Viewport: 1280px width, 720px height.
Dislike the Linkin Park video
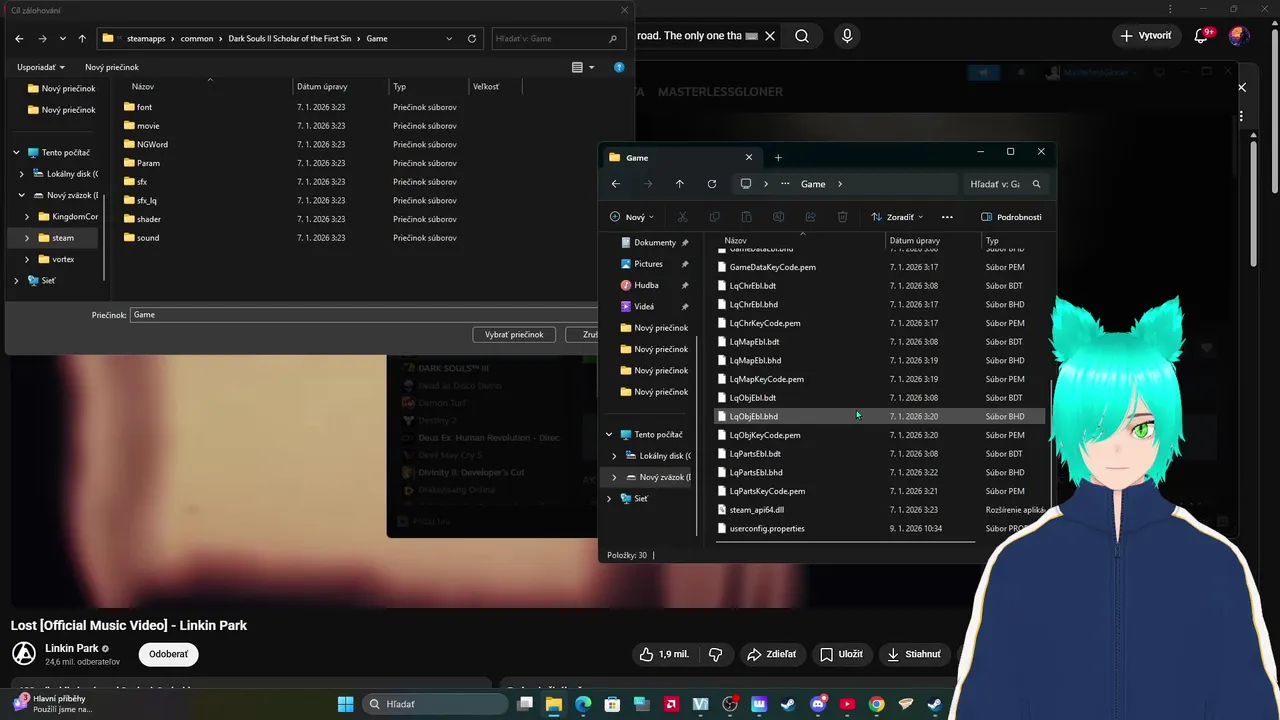pos(716,654)
